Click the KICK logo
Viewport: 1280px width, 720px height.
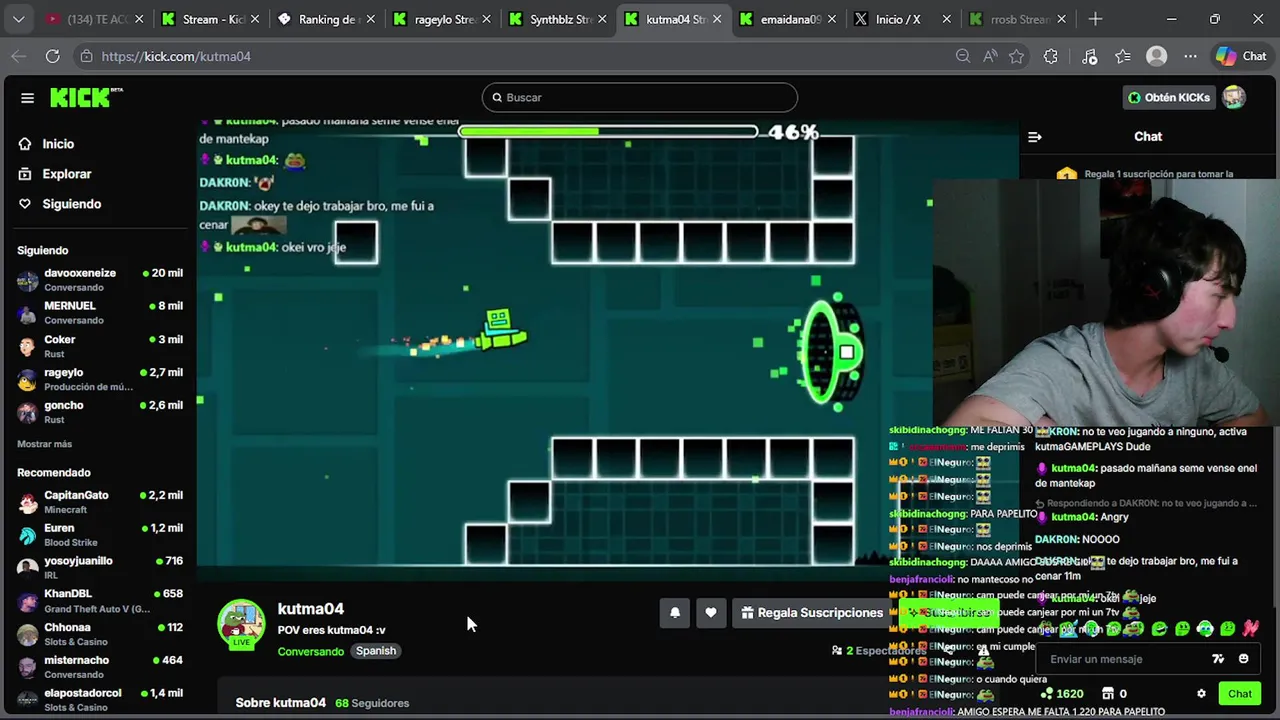(x=86, y=97)
